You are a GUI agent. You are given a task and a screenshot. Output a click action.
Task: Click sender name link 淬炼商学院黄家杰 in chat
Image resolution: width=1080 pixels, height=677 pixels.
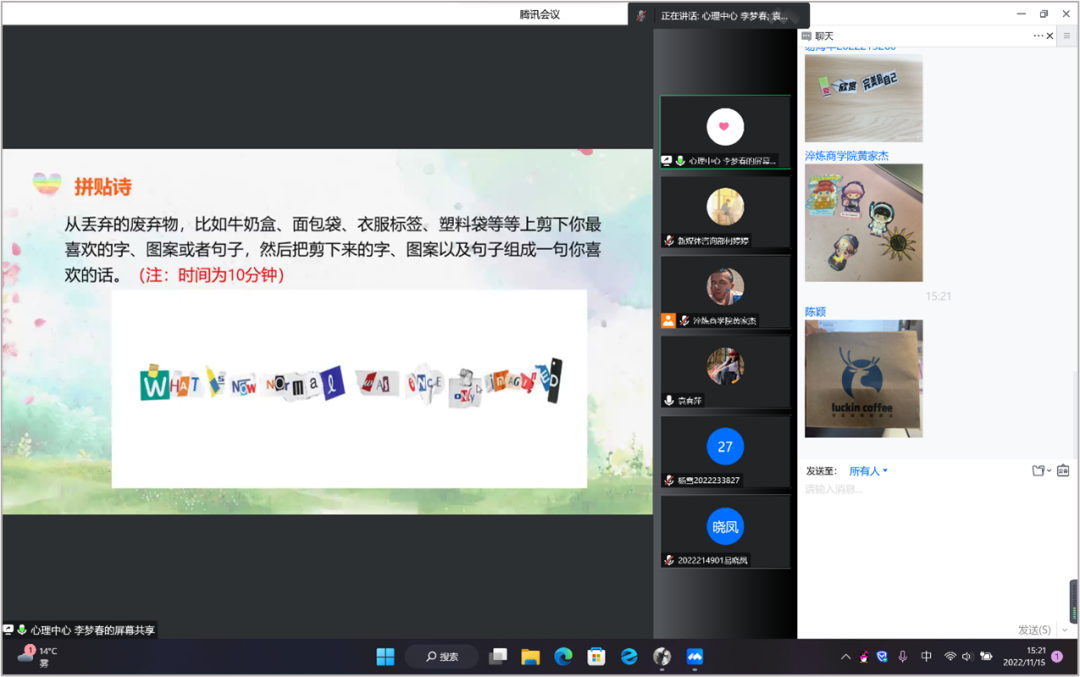tap(846, 156)
